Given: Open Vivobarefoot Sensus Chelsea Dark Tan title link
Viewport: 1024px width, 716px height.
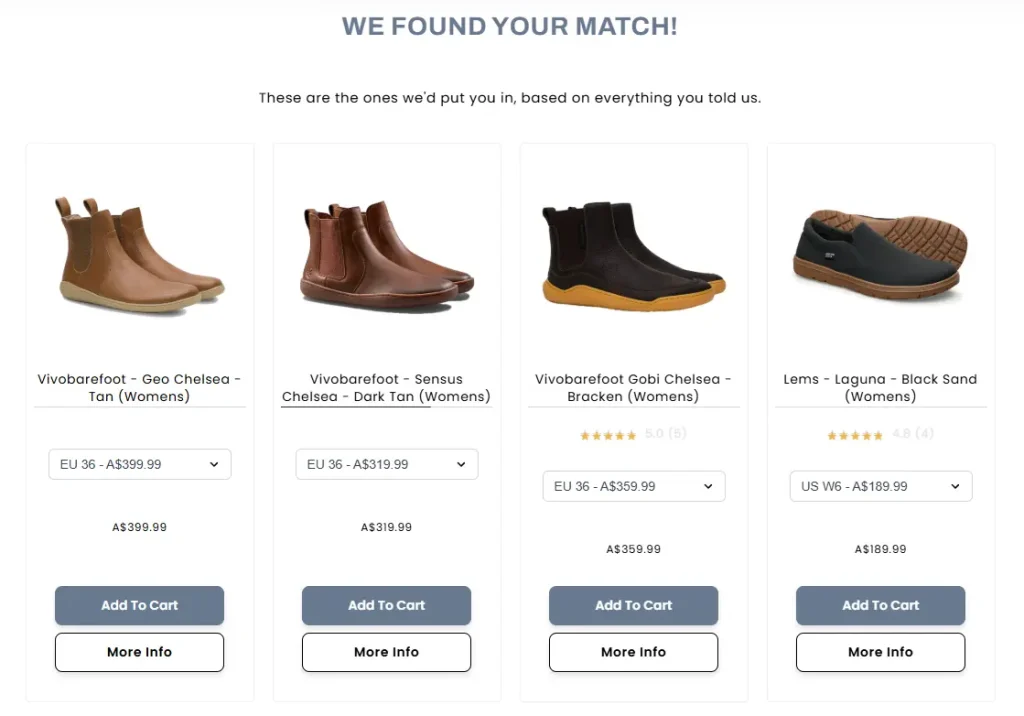Looking at the screenshot, I should pyautogui.click(x=387, y=387).
